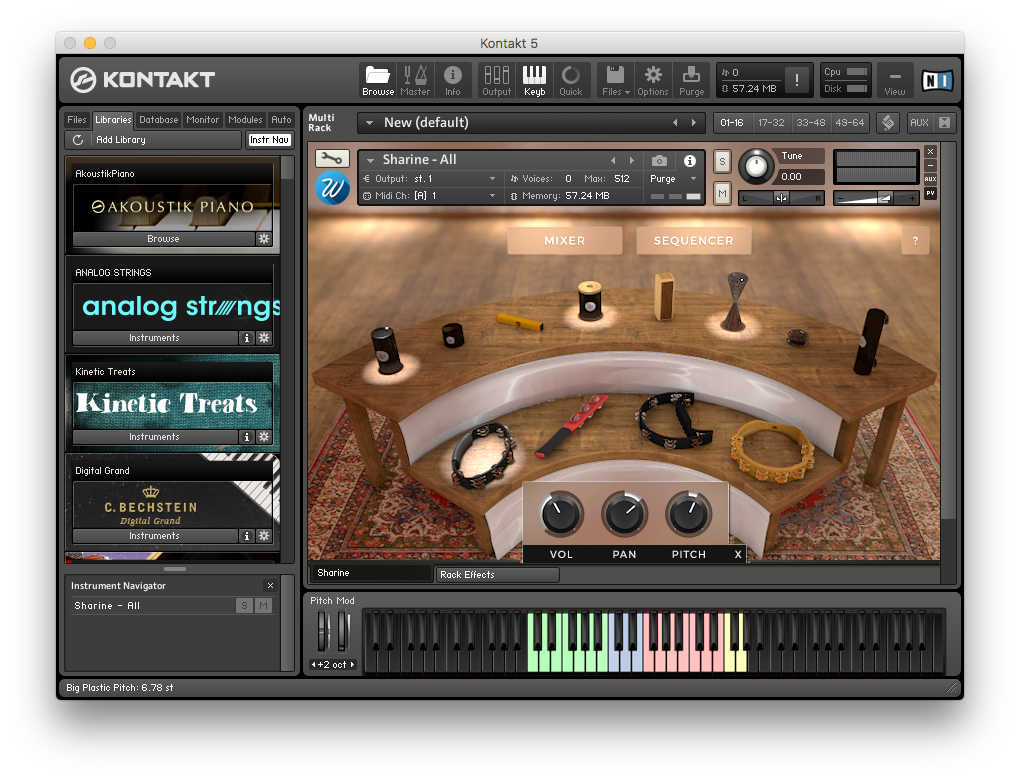Go to next multi preset arrow

[693, 122]
